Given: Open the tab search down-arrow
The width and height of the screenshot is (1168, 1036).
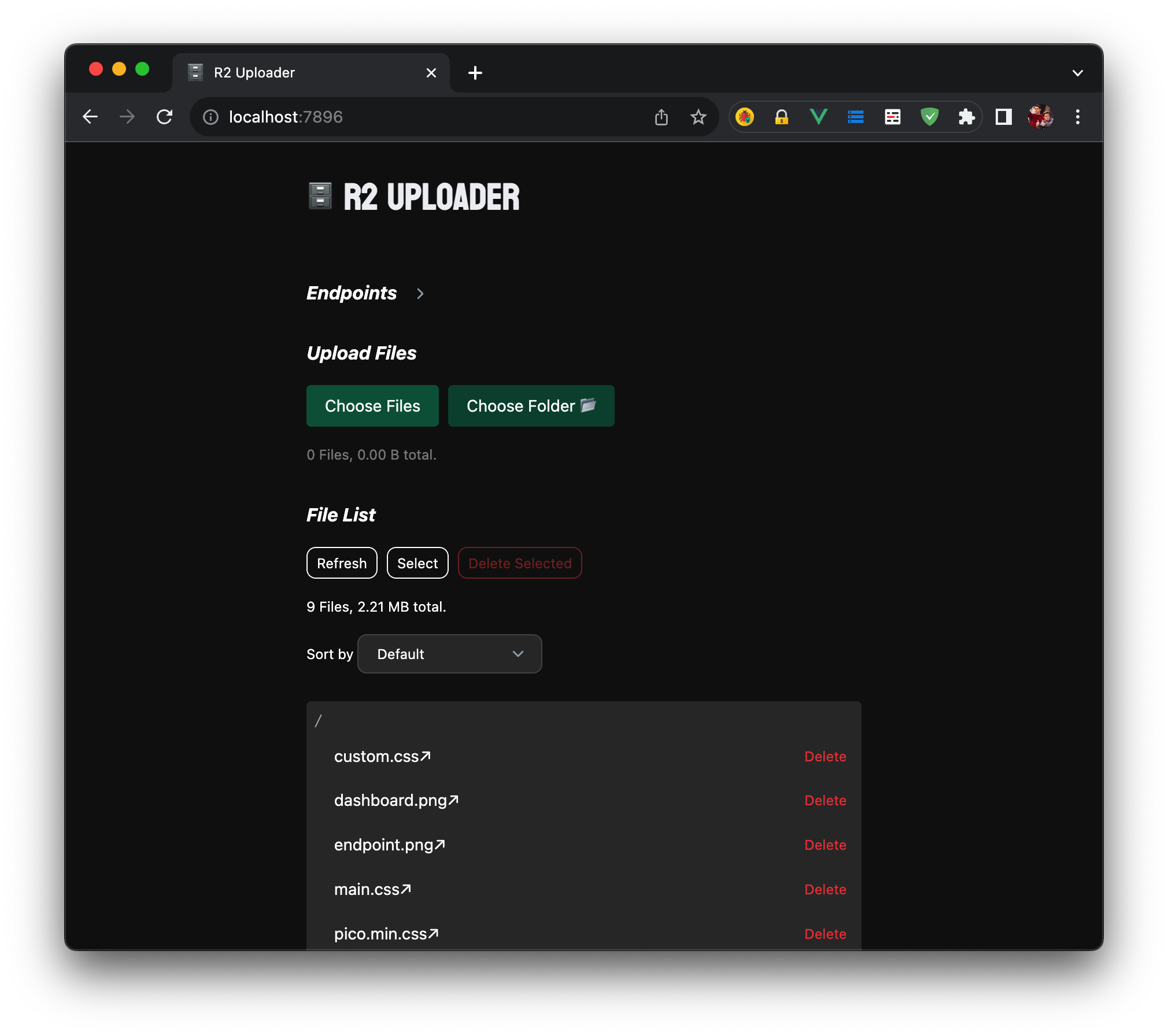Looking at the screenshot, I should coord(1077,73).
